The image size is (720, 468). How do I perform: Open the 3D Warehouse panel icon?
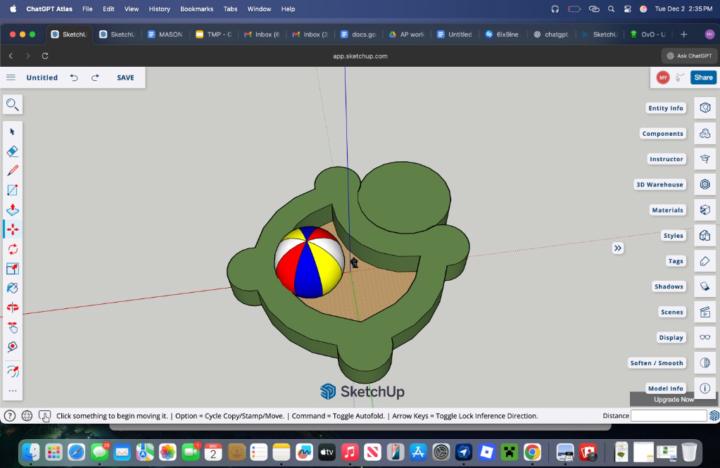tap(705, 185)
